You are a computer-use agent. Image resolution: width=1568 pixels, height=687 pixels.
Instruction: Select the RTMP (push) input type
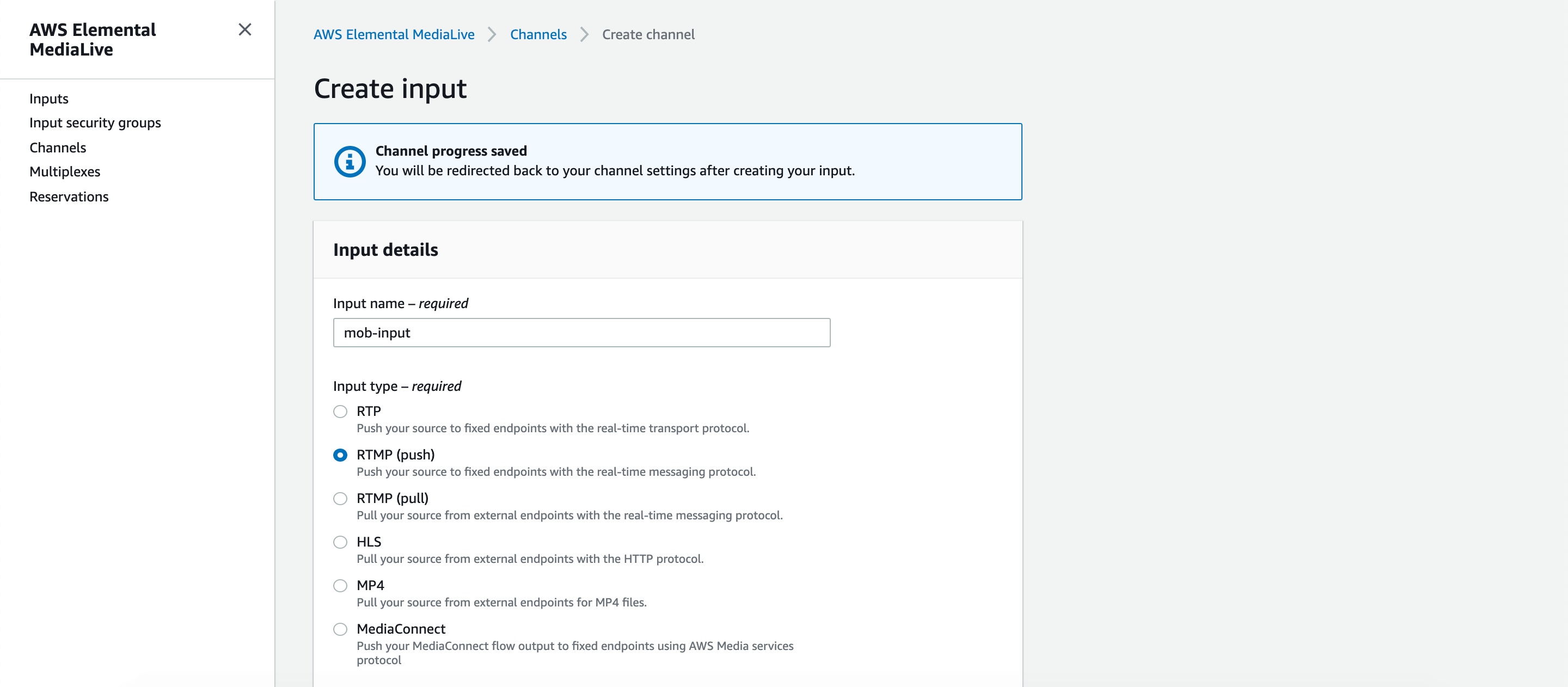[340, 455]
